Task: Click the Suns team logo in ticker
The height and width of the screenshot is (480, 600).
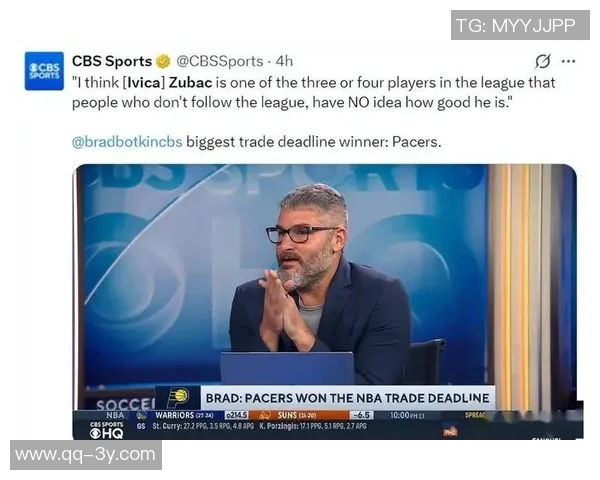Action: 265,415
